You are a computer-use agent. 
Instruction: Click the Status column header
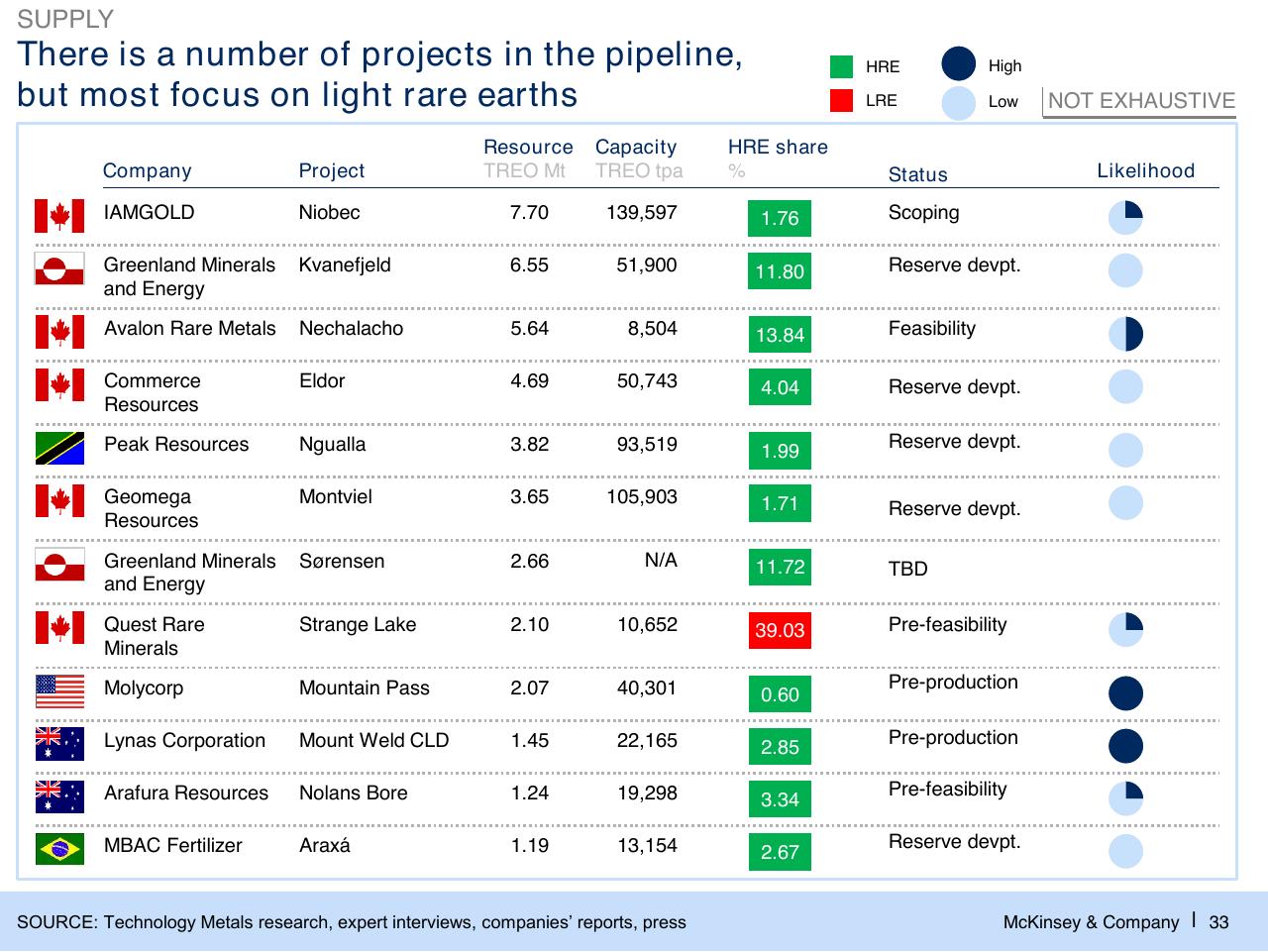(918, 174)
